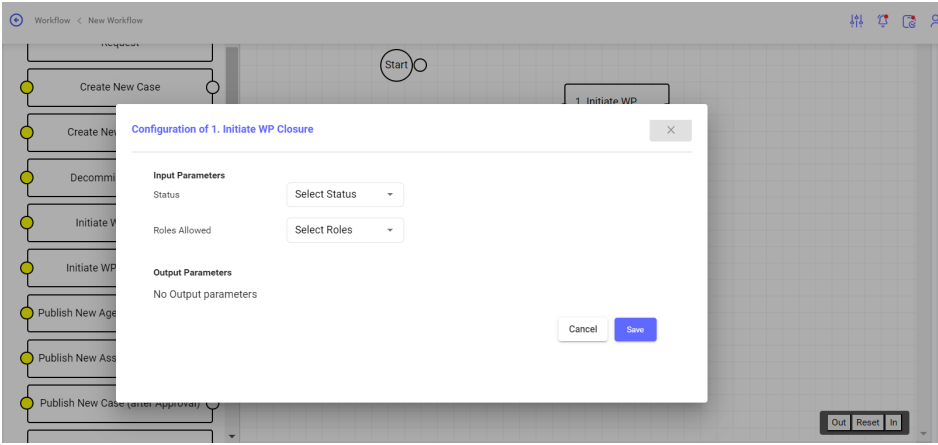Click the Start node on canvas

(x=396, y=65)
